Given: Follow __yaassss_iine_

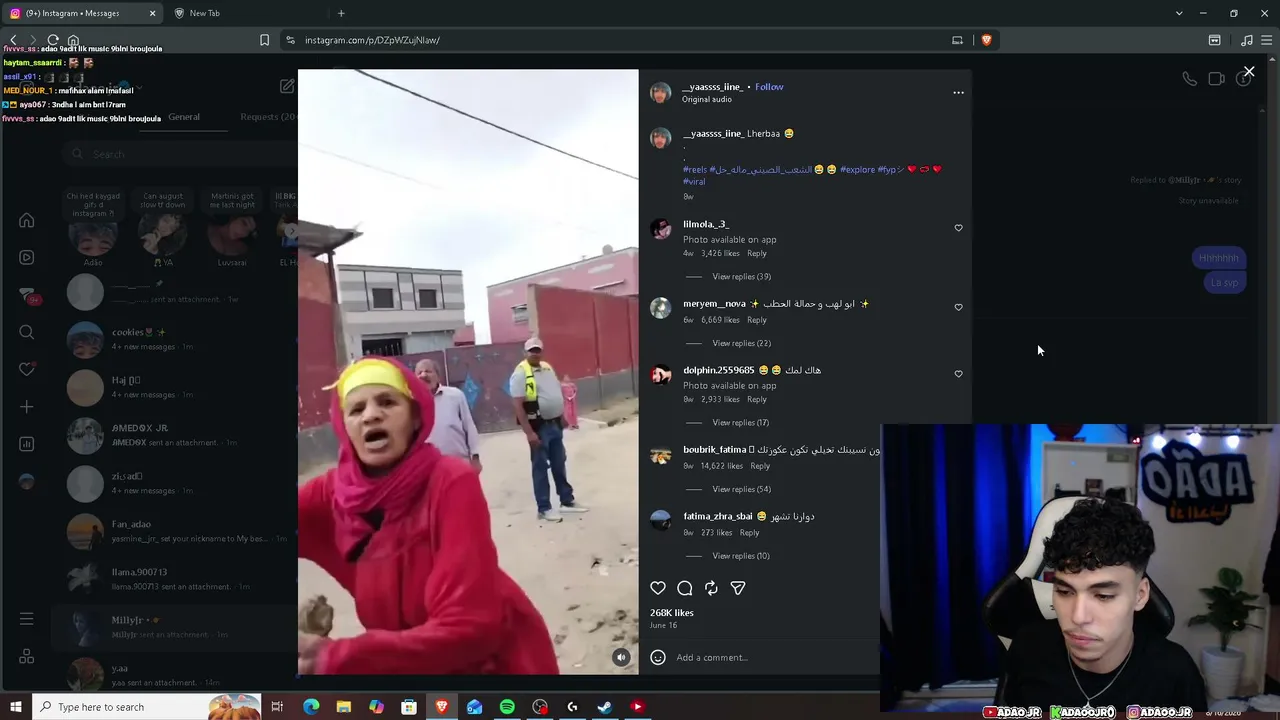Looking at the screenshot, I should coord(769,87).
